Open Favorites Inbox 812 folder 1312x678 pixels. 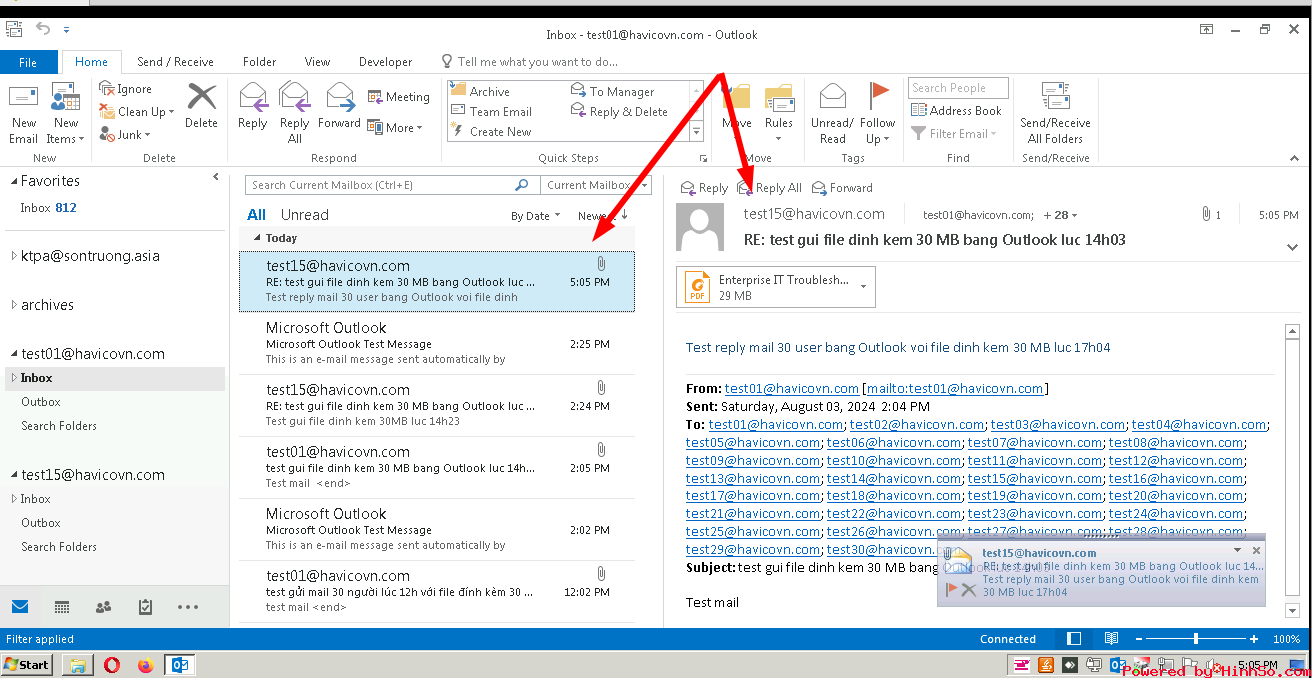[x=48, y=208]
